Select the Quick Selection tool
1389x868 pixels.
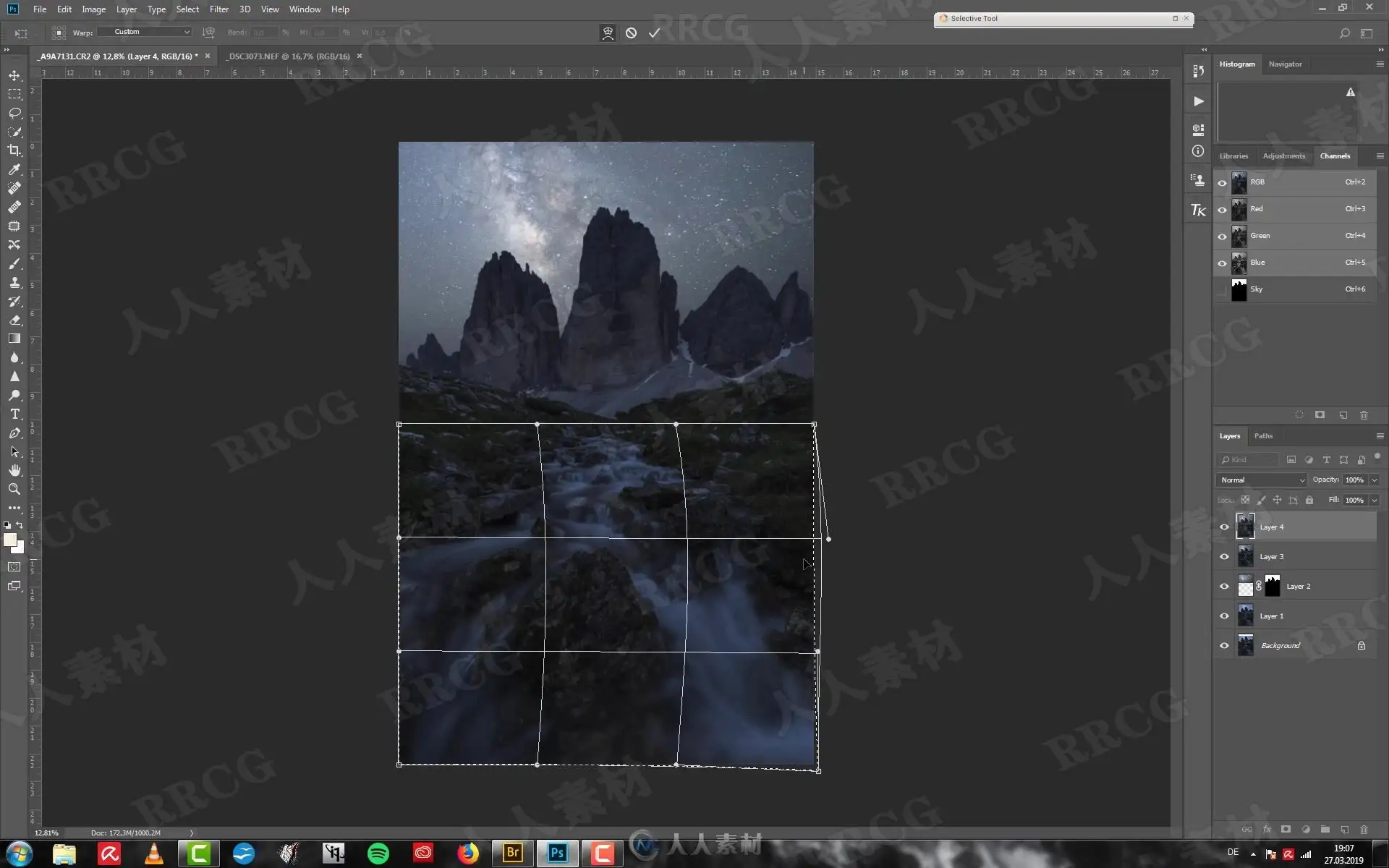pyautogui.click(x=14, y=132)
